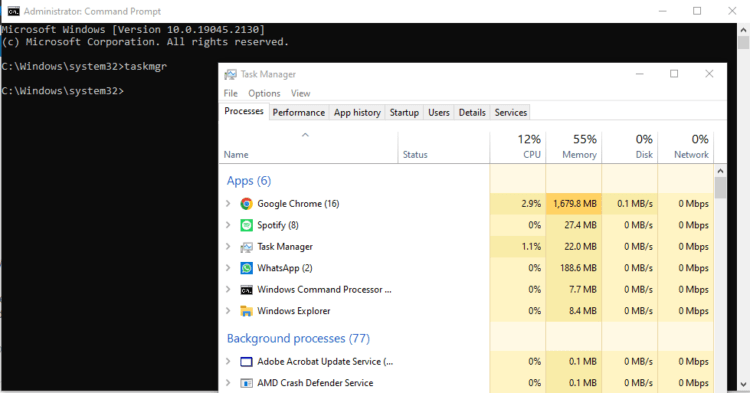Expand the Windows Explorer process entry
This screenshot has height=393, width=750.
(228, 311)
